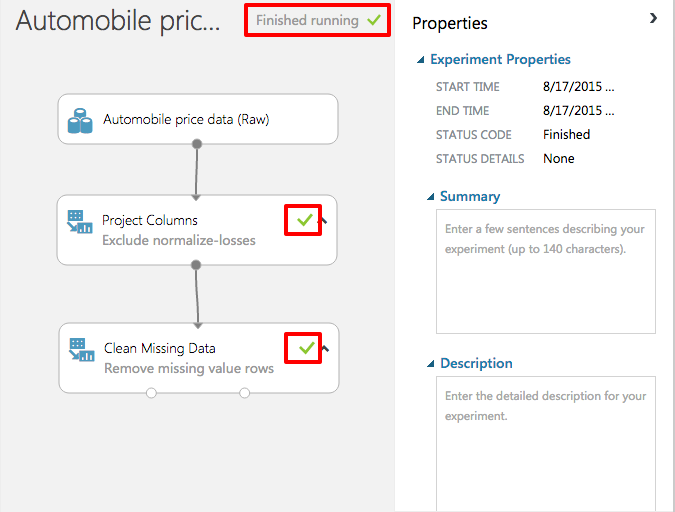Click into the Summary text box
675x512 pixels.
click(x=545, y=271)
